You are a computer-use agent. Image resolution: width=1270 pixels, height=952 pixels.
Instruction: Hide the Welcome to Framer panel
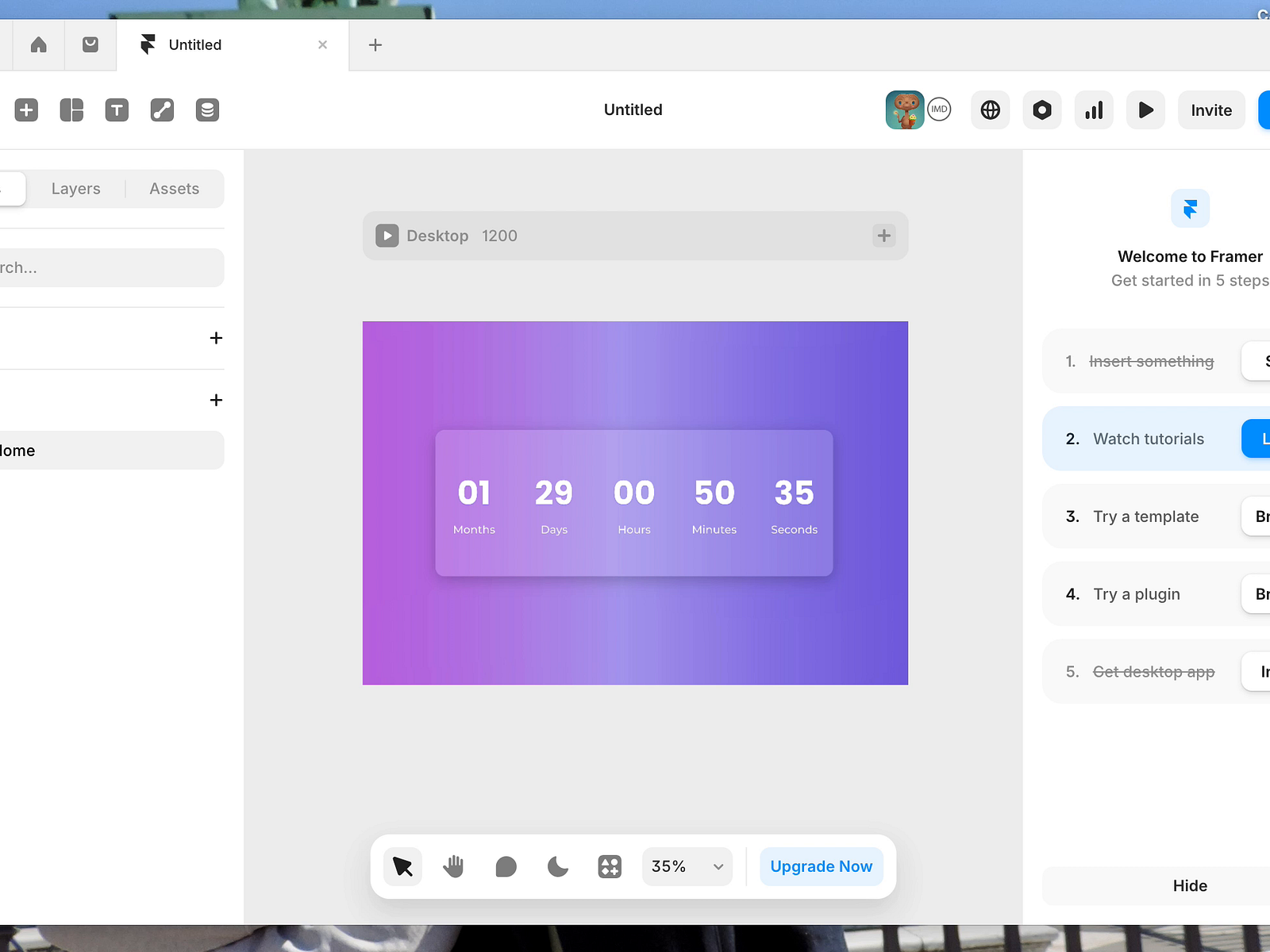point(1189,886)
